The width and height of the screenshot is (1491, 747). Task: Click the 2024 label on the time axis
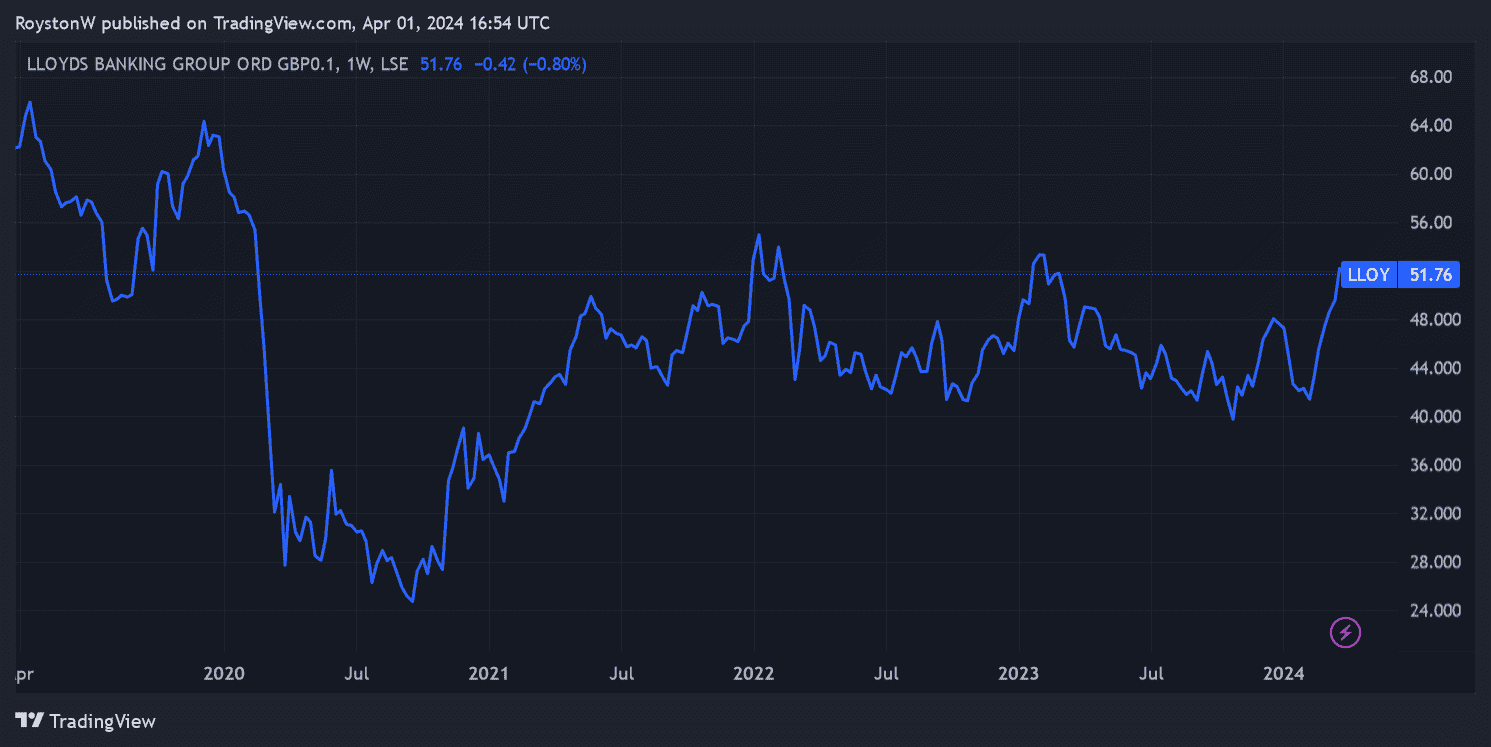click(x=1283, y=674)
